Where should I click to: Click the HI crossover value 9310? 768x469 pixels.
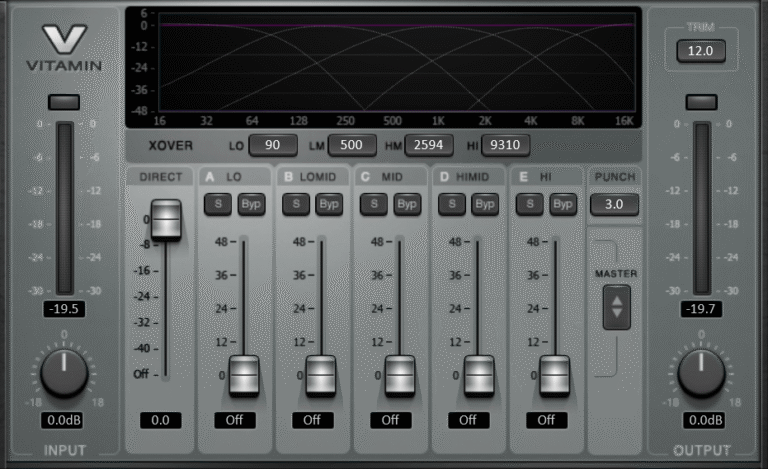point(506,145)
